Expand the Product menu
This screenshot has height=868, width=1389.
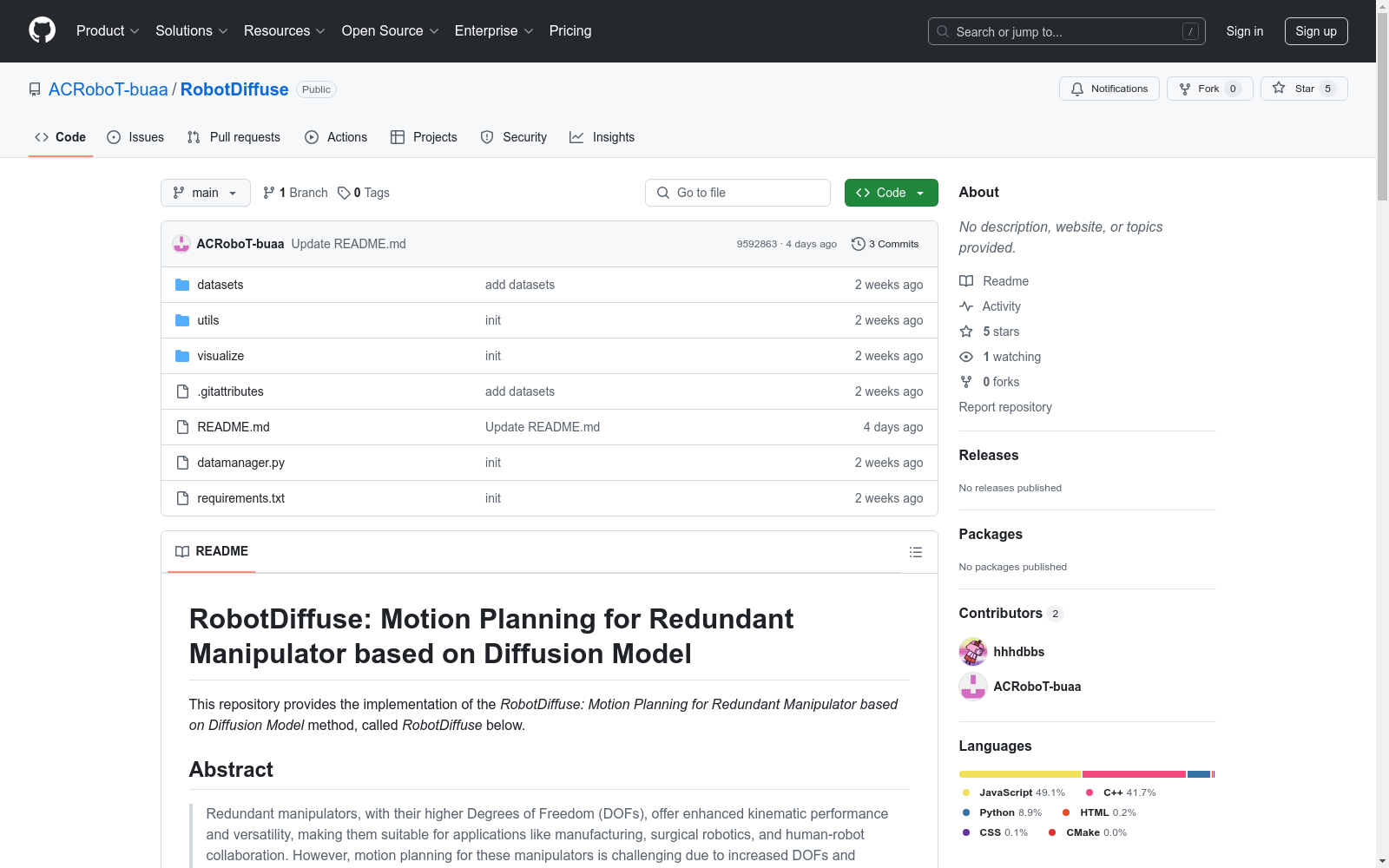pyautogui.click(x=108, y=31)
